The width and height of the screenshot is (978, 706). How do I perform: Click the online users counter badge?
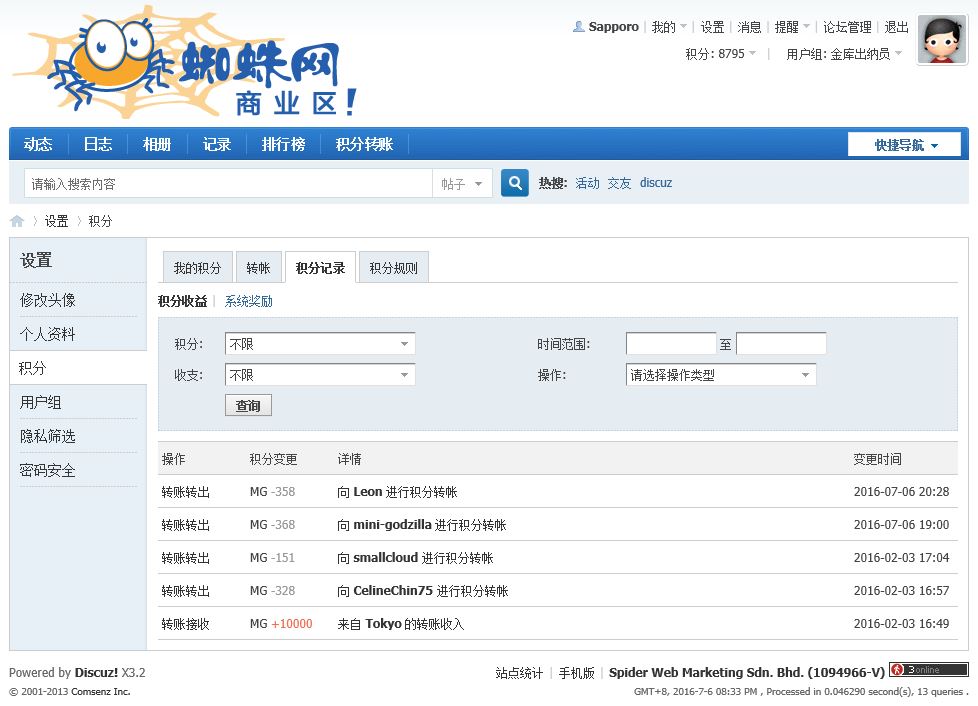tap(929, 670)
